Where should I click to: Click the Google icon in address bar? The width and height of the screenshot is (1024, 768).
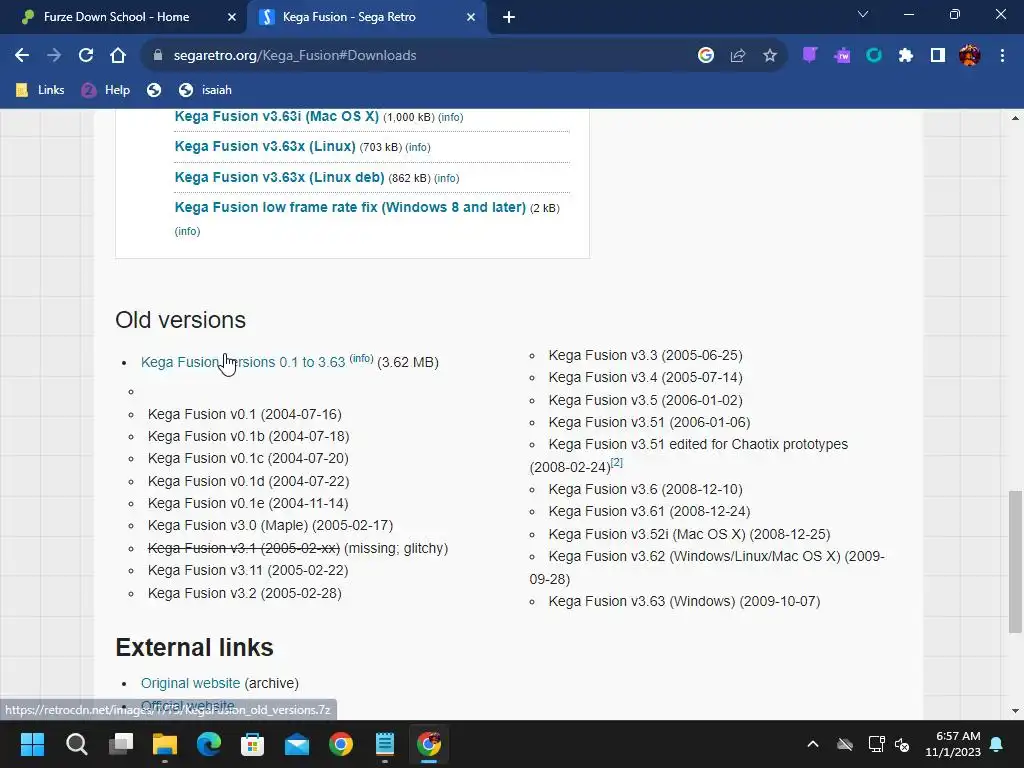click(705, 56)
